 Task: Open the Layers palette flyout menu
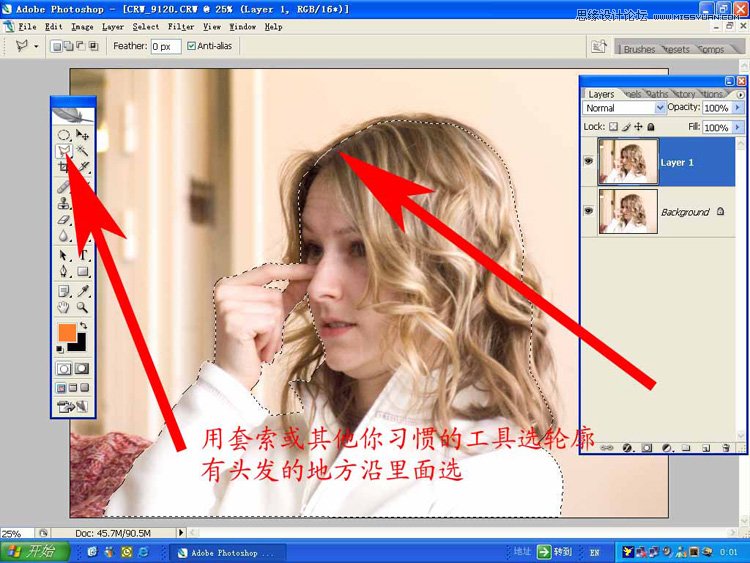pyautogui.click(x=740, y=95)
